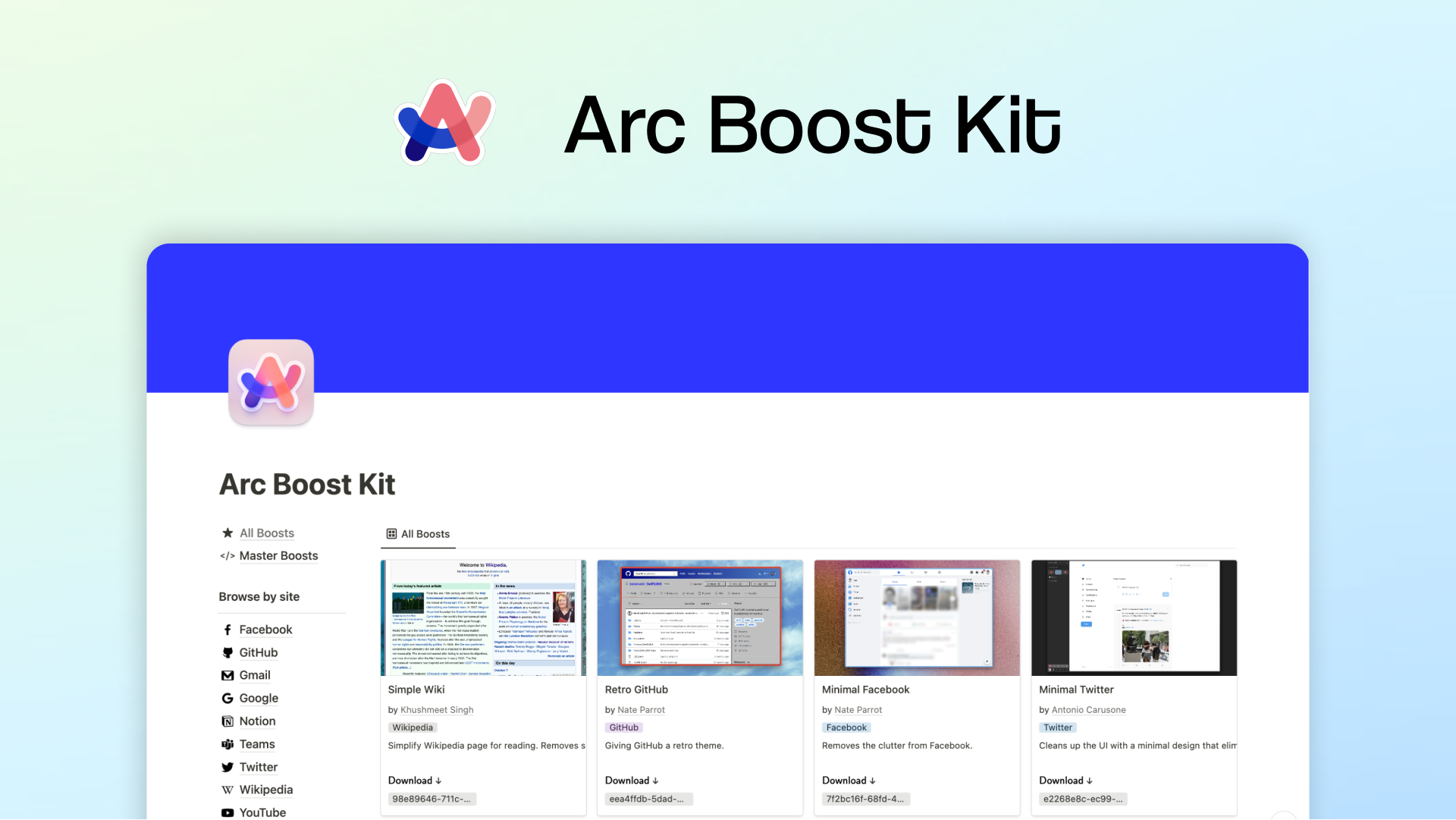Viewport: 1456px width, 820px height.
Task: Open the Minimal Twitter card title
Action: click(x=1076, y=690)
